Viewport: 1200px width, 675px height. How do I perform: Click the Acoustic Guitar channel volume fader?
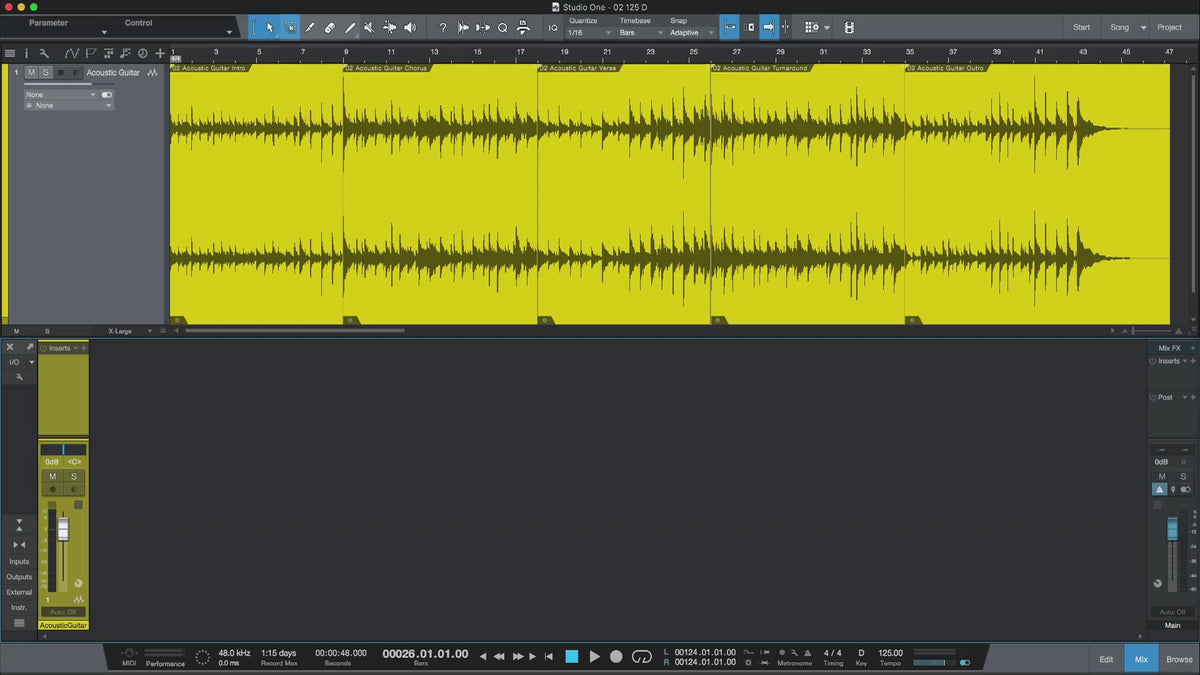[63, 529]
